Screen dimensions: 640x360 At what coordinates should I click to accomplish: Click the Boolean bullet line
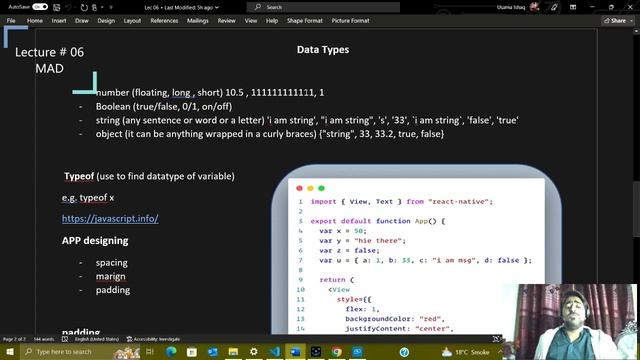pos(164,107)
